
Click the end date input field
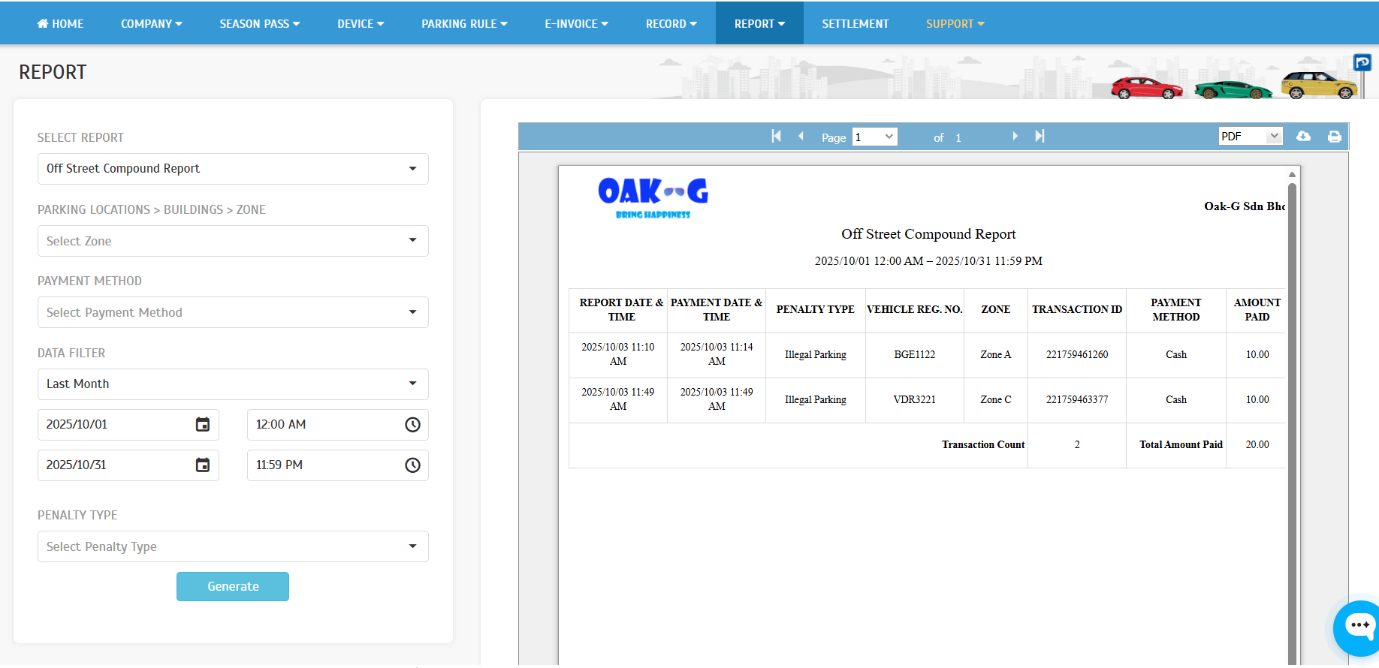pos(115,465)
